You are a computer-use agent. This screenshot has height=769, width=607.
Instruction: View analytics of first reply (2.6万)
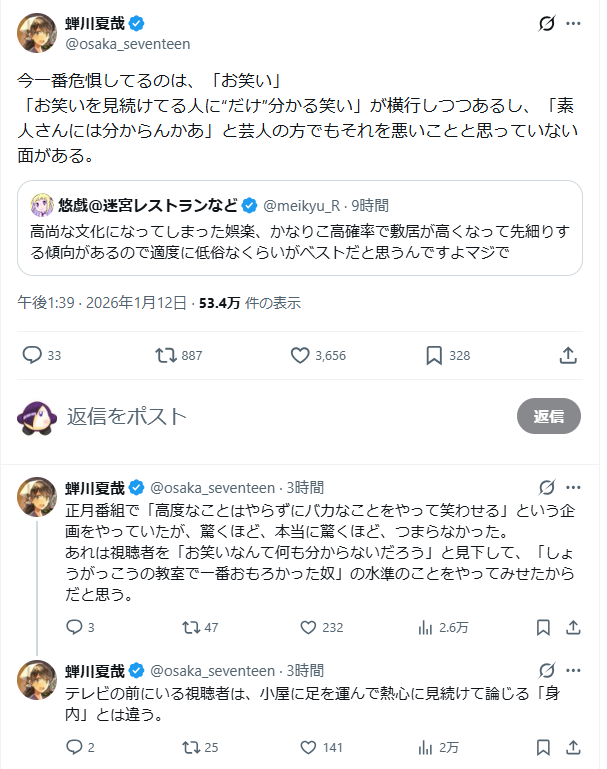425,627
